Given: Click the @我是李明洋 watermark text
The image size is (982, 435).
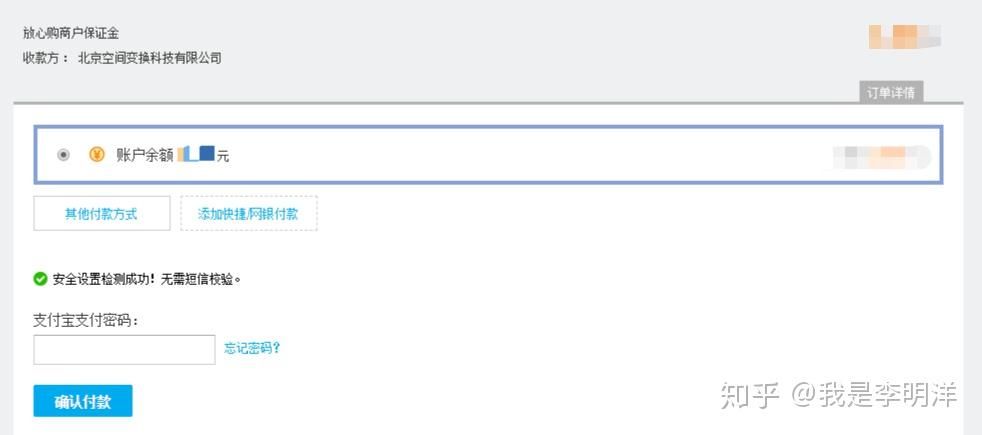Looking at the screenshot, I should click(874, 396).
